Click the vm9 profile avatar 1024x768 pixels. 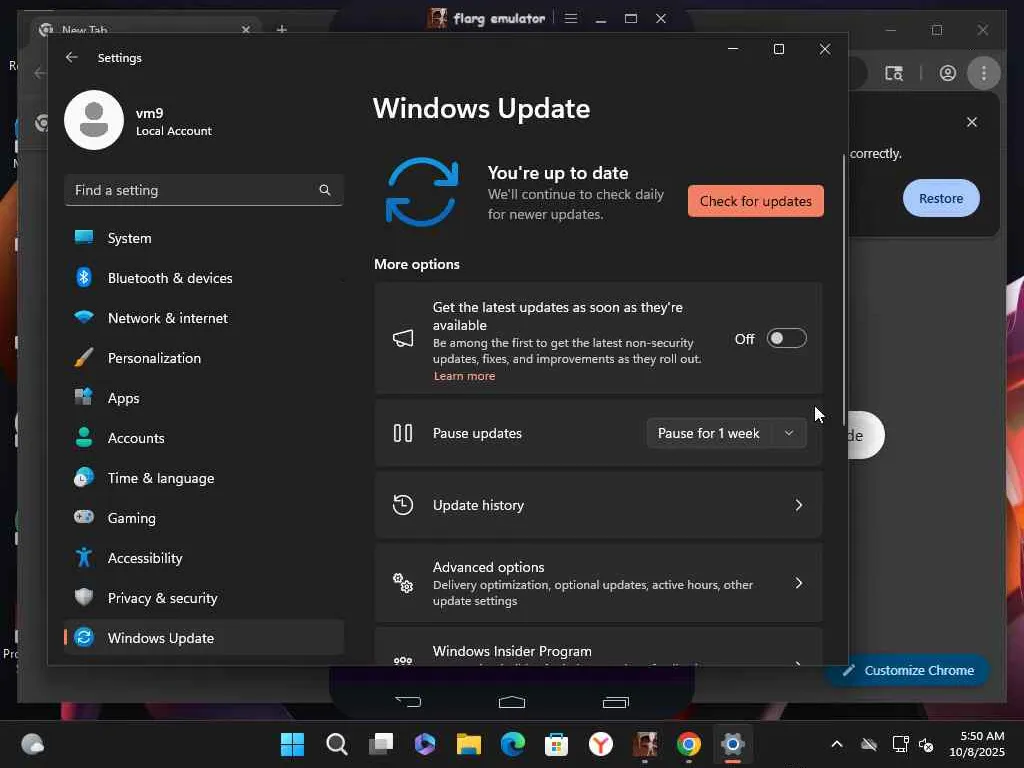tap(94, 120)
